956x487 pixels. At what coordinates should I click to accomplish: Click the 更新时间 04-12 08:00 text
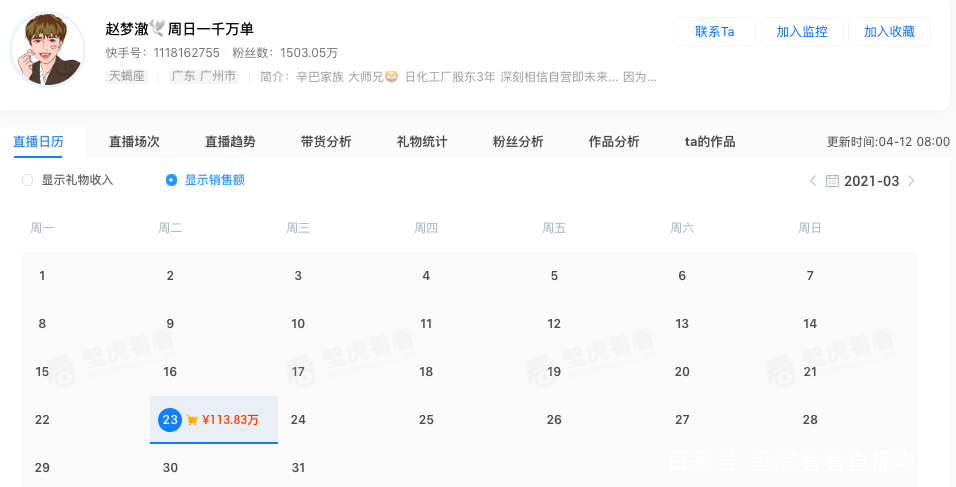pos(888,142)
